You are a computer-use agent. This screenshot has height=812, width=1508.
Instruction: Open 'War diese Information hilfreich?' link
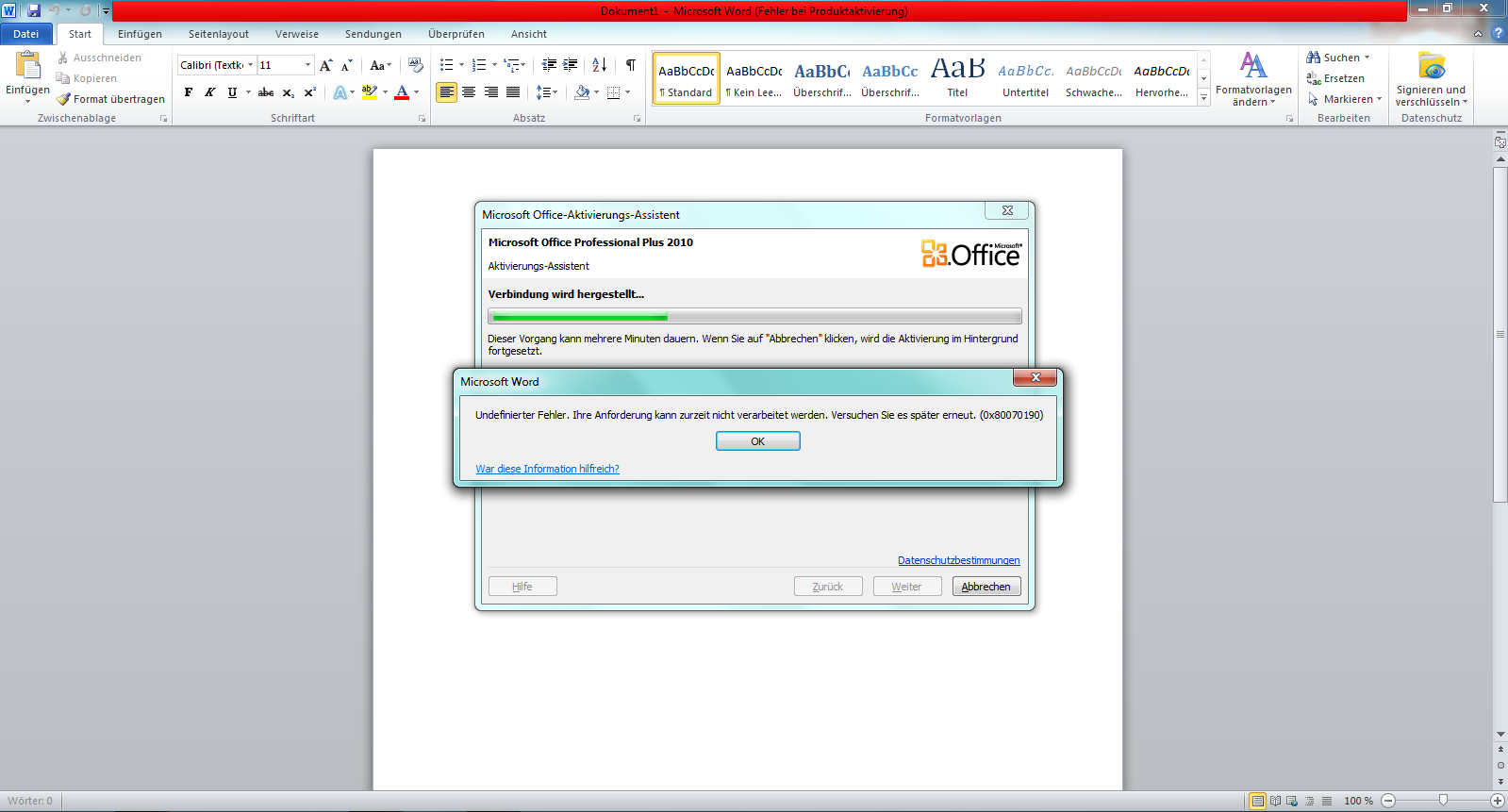[x=547, y=469]
